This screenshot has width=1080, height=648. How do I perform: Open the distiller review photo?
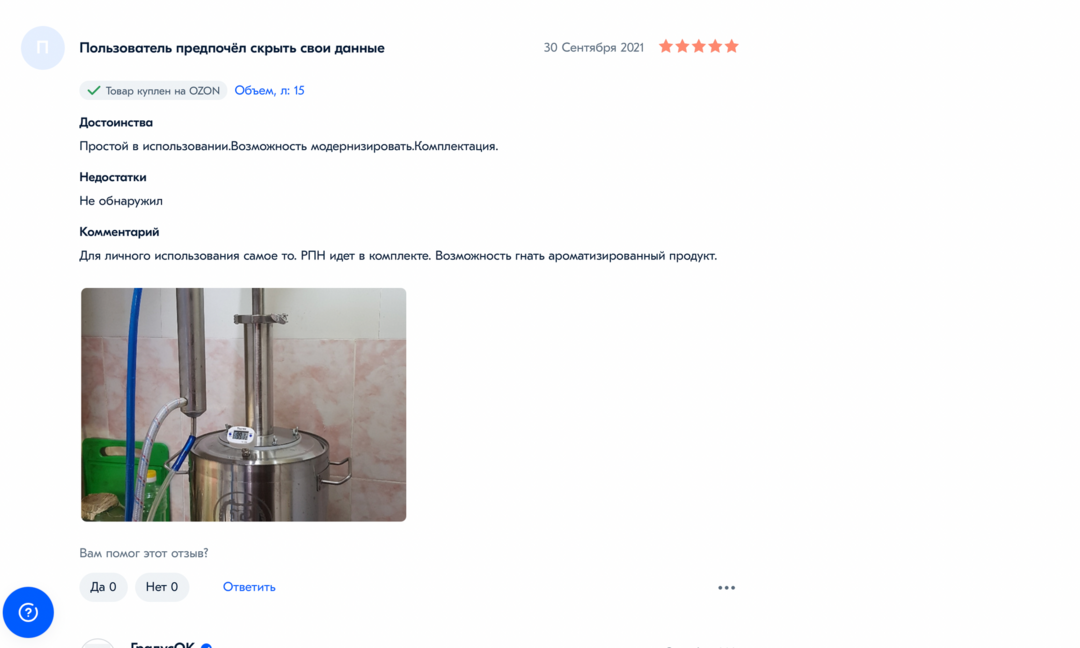pyautogui.click(x=244, y=404)
